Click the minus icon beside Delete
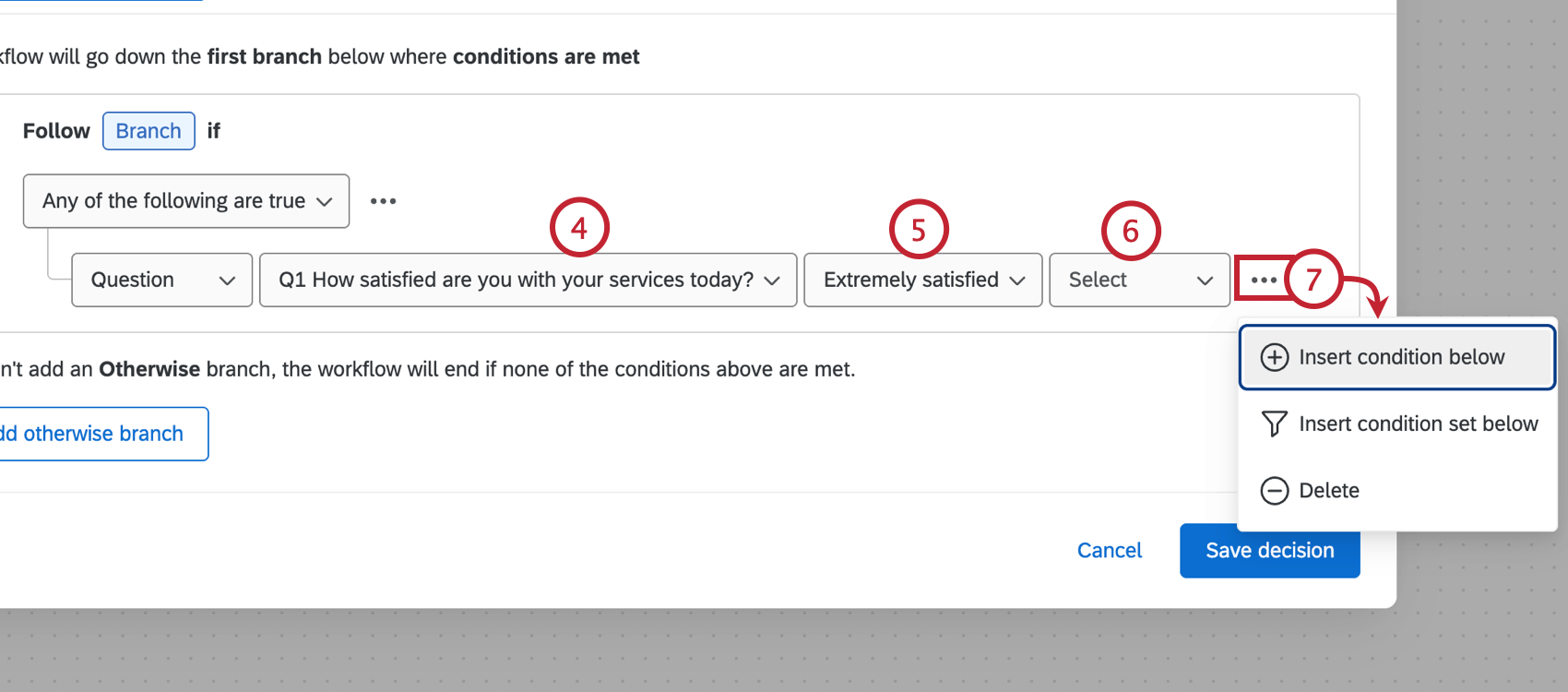Viewport: 1568px width, 692px height. (1275, 490)
